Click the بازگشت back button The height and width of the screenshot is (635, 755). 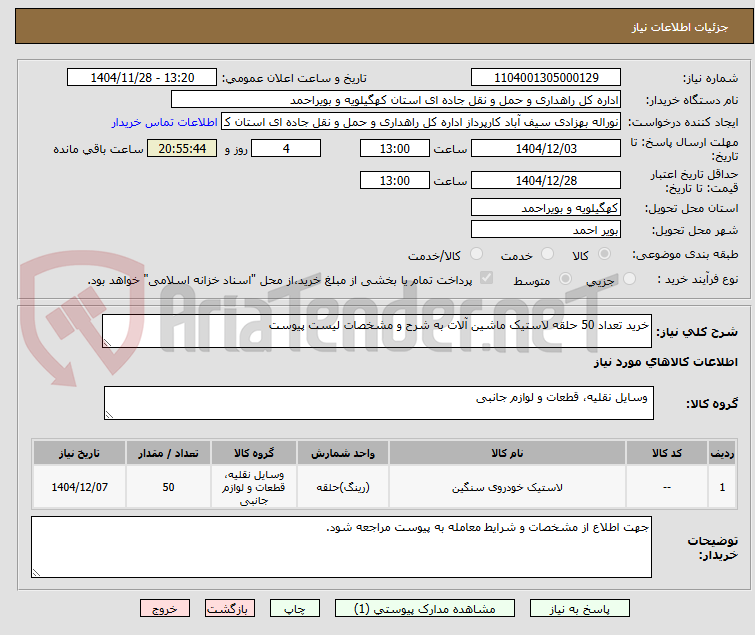(x=229, y=609)
